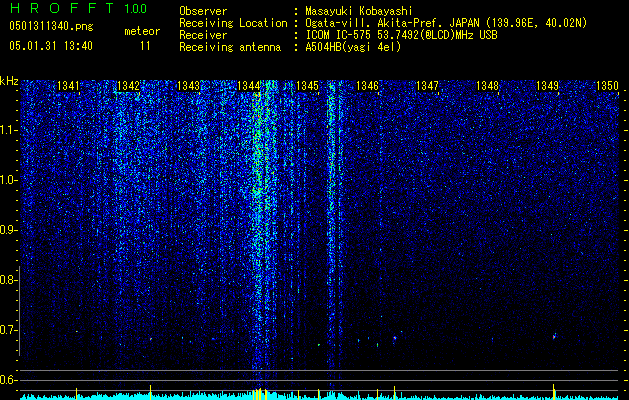Click antenna value A504HB(yagi 4el)
The height and width of the screenshot is (400, 629).
pyautogui.click(x=353, y=47)
